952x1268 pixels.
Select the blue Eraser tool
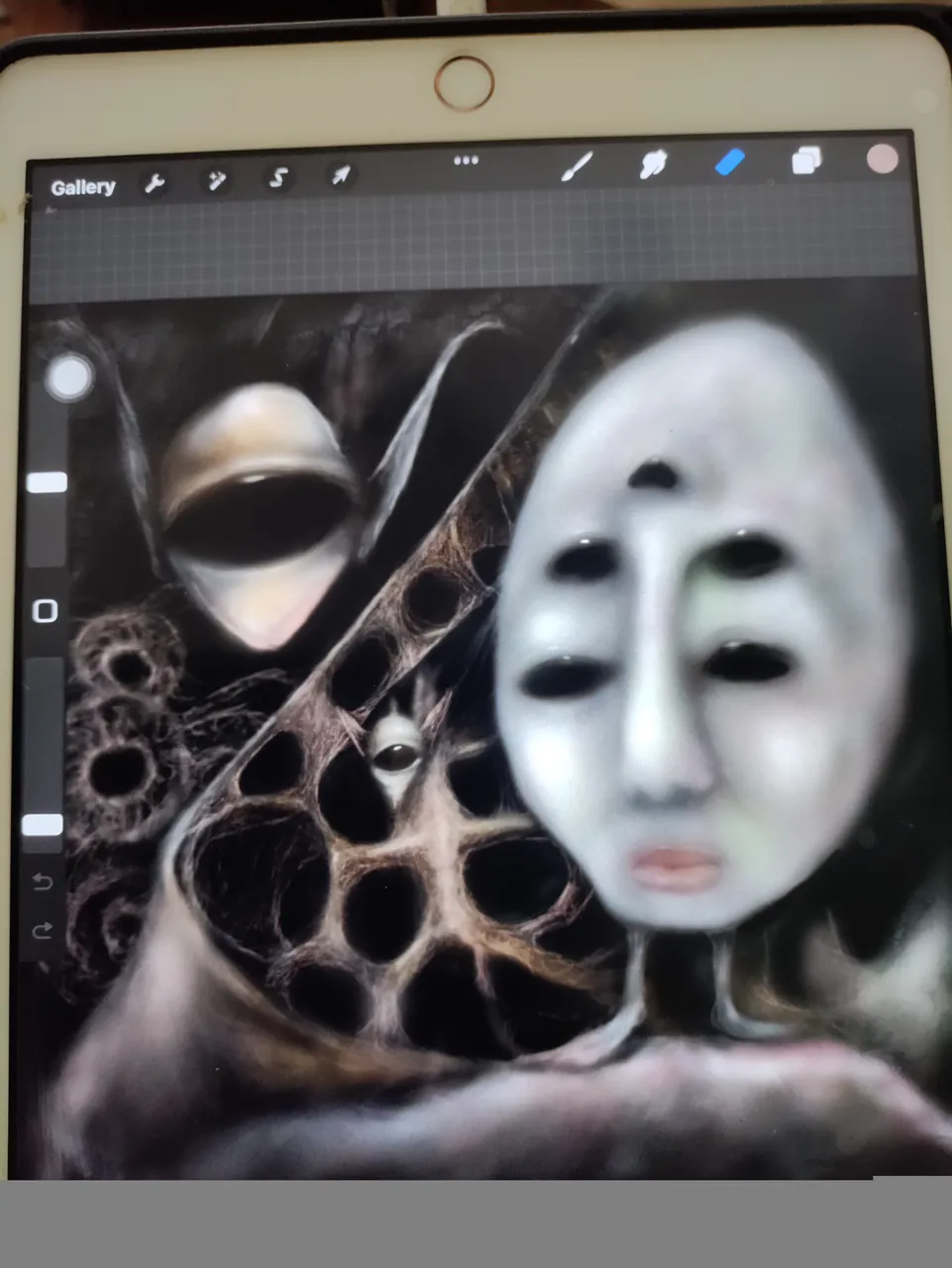pyautogui.click(x=730, y=162)
